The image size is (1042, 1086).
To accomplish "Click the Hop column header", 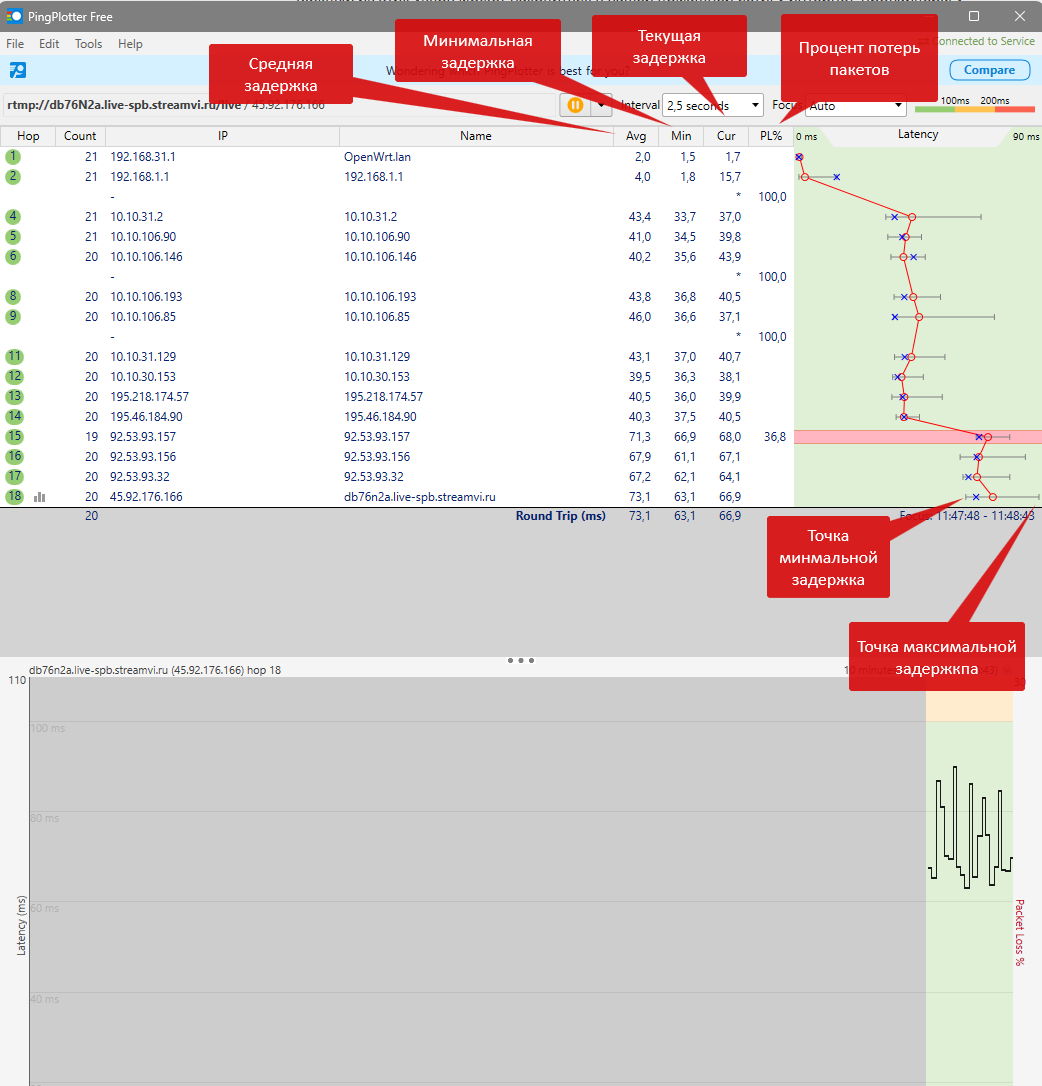I will pyautogui.click(x=28, y=136).
